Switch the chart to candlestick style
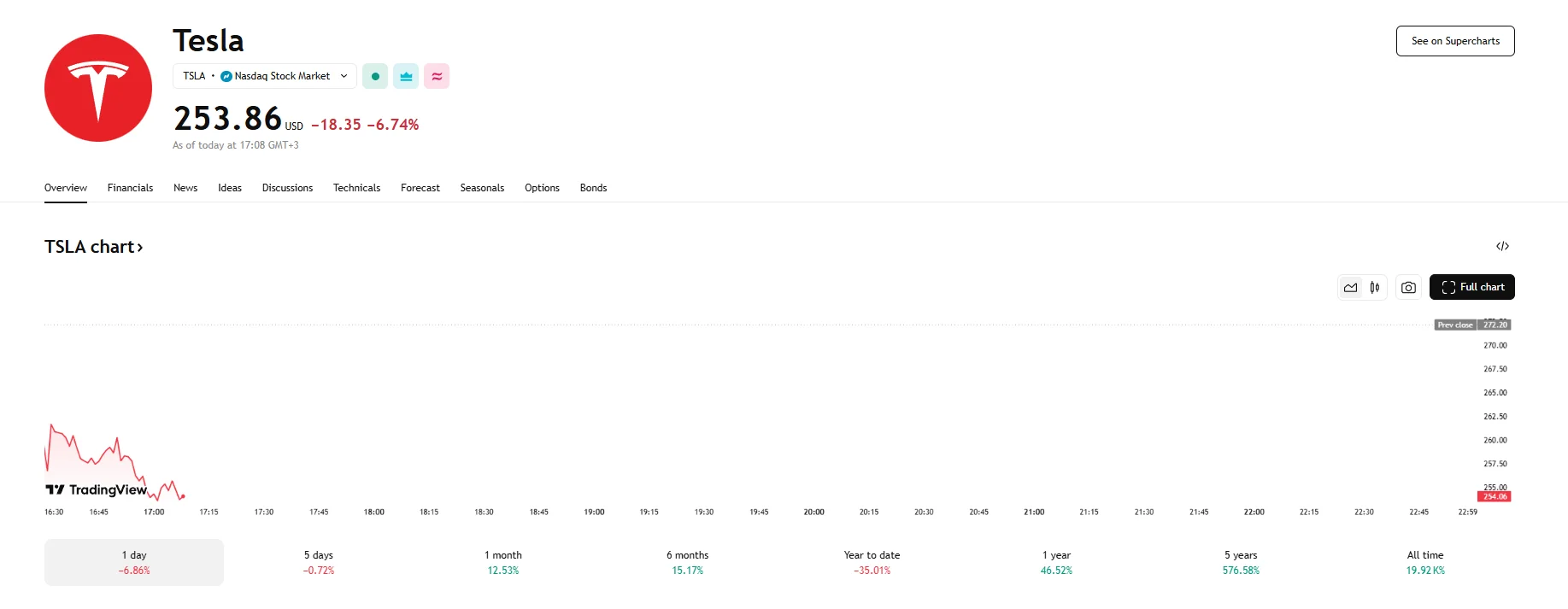1568x609 pixels. pos(1375,287)
